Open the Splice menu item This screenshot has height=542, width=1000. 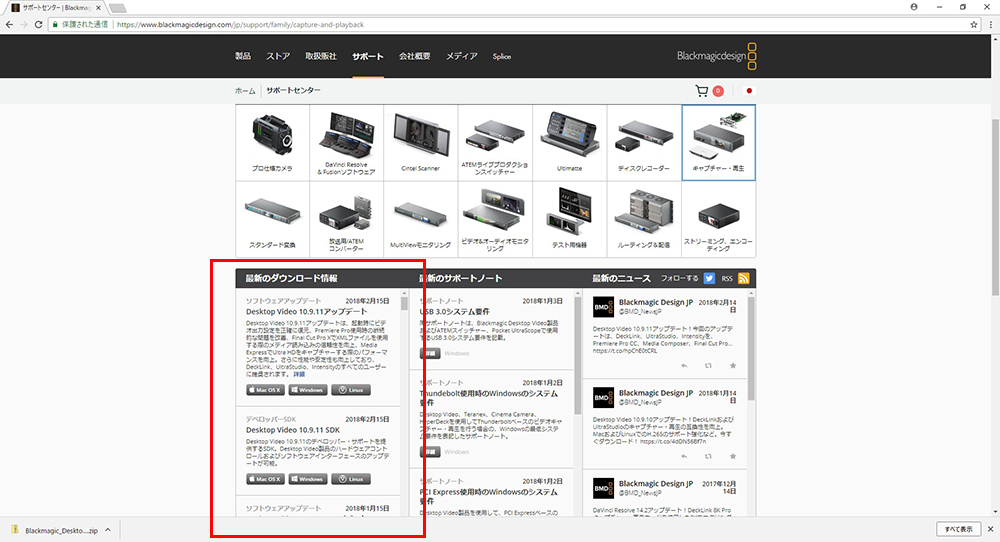pyautogui.click(x=501, y=56)
